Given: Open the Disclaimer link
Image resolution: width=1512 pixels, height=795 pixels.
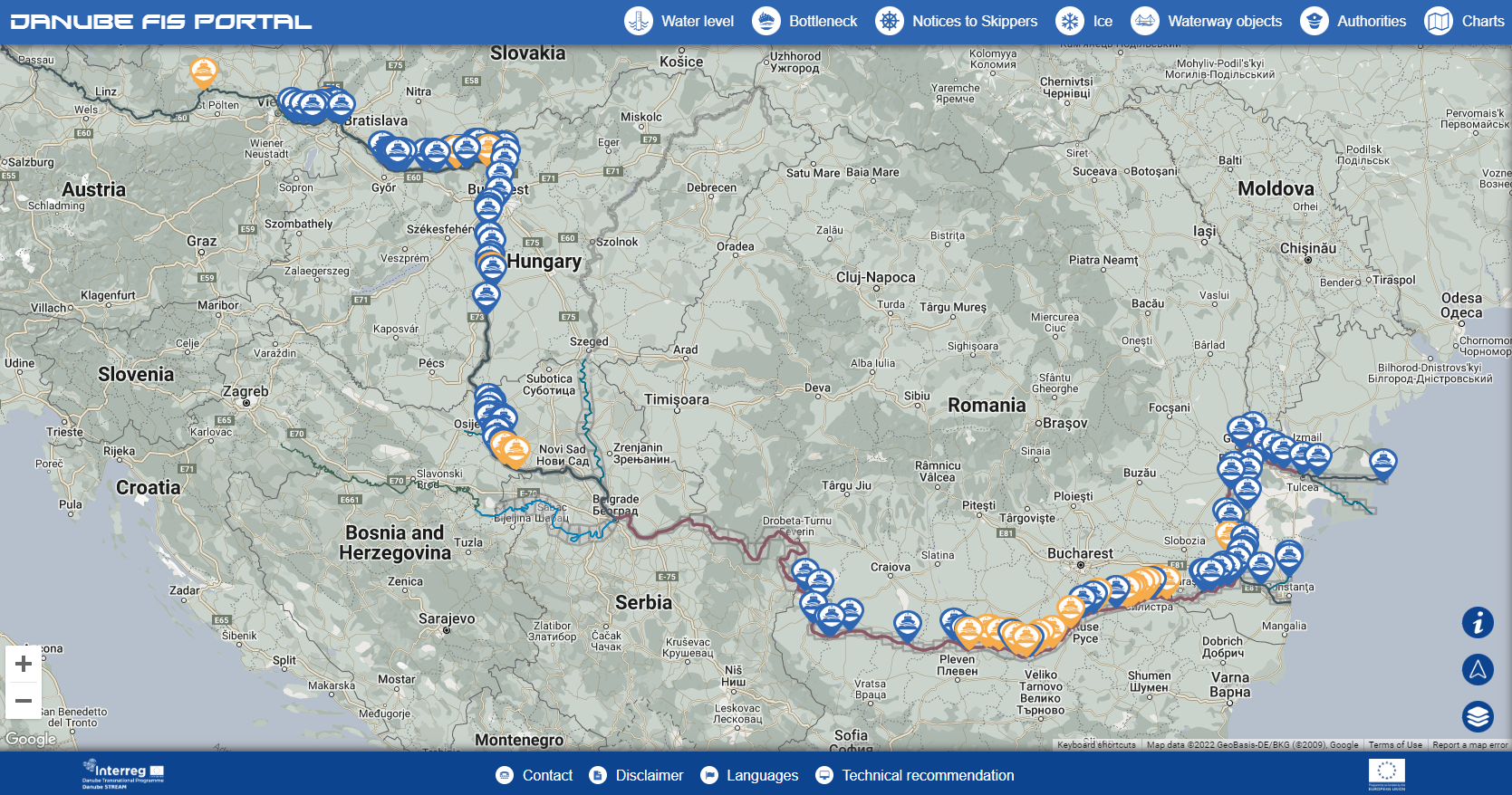Looking at the screenshot, I should (x=650, y=775).
